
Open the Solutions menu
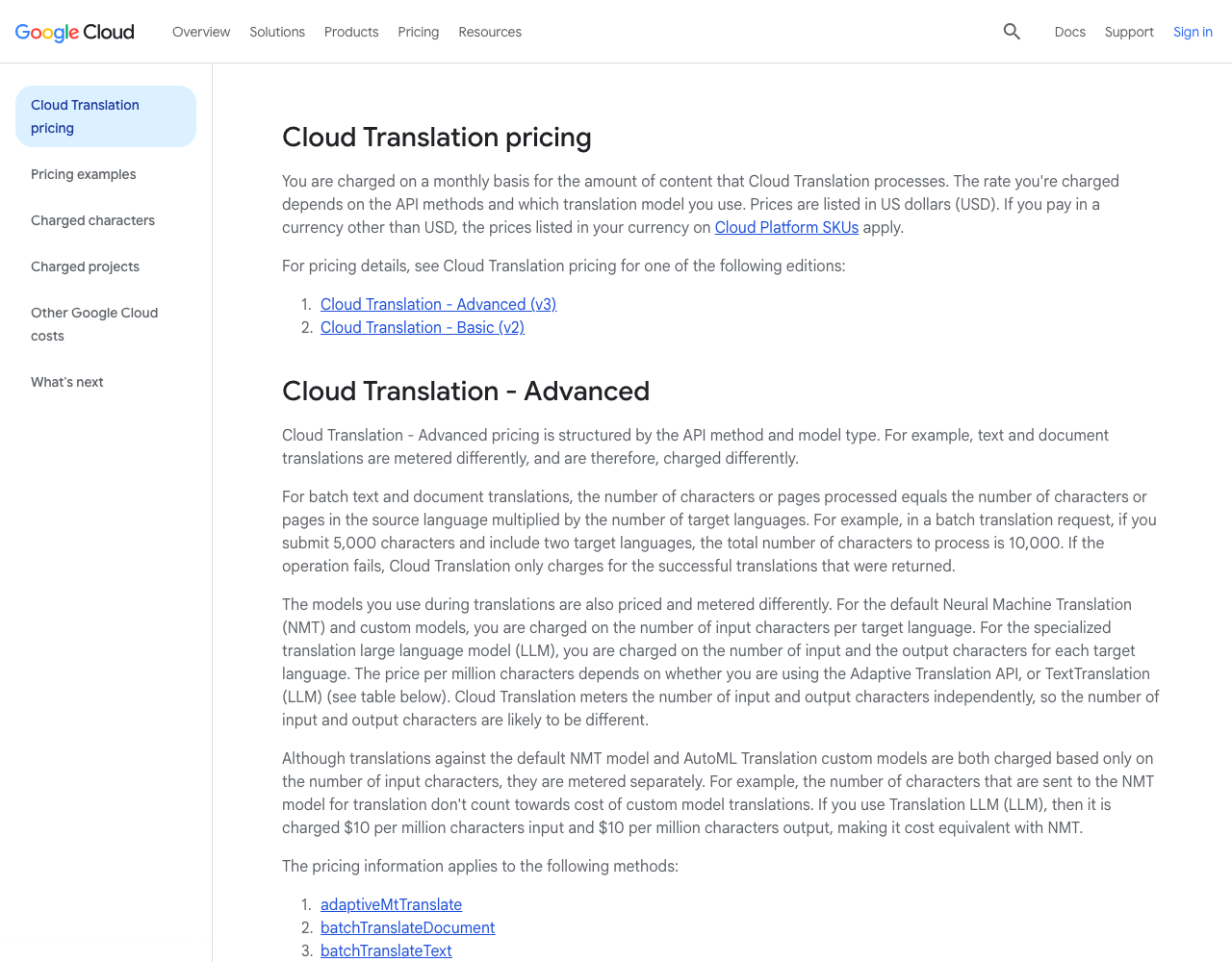coord(277,32)
